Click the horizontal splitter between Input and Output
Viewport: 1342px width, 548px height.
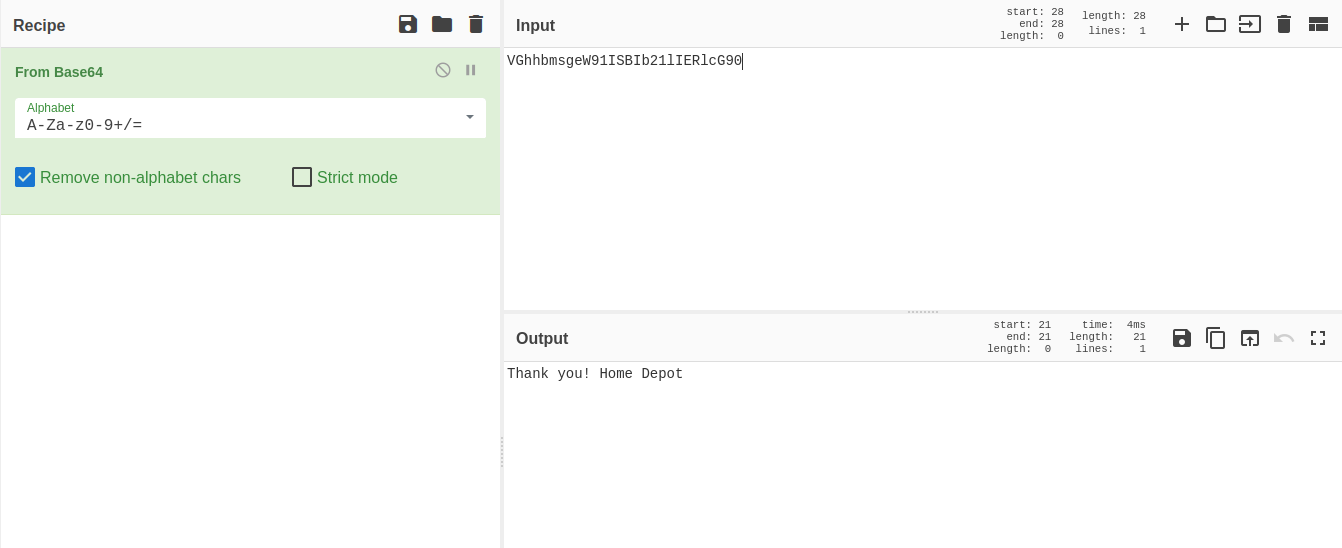(x=922, y=312)
